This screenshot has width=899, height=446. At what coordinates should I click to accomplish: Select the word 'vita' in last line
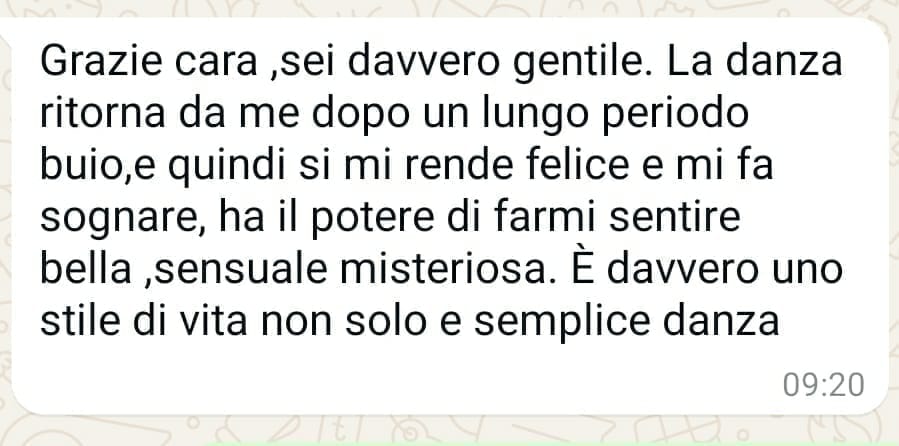tap(214, 320)
